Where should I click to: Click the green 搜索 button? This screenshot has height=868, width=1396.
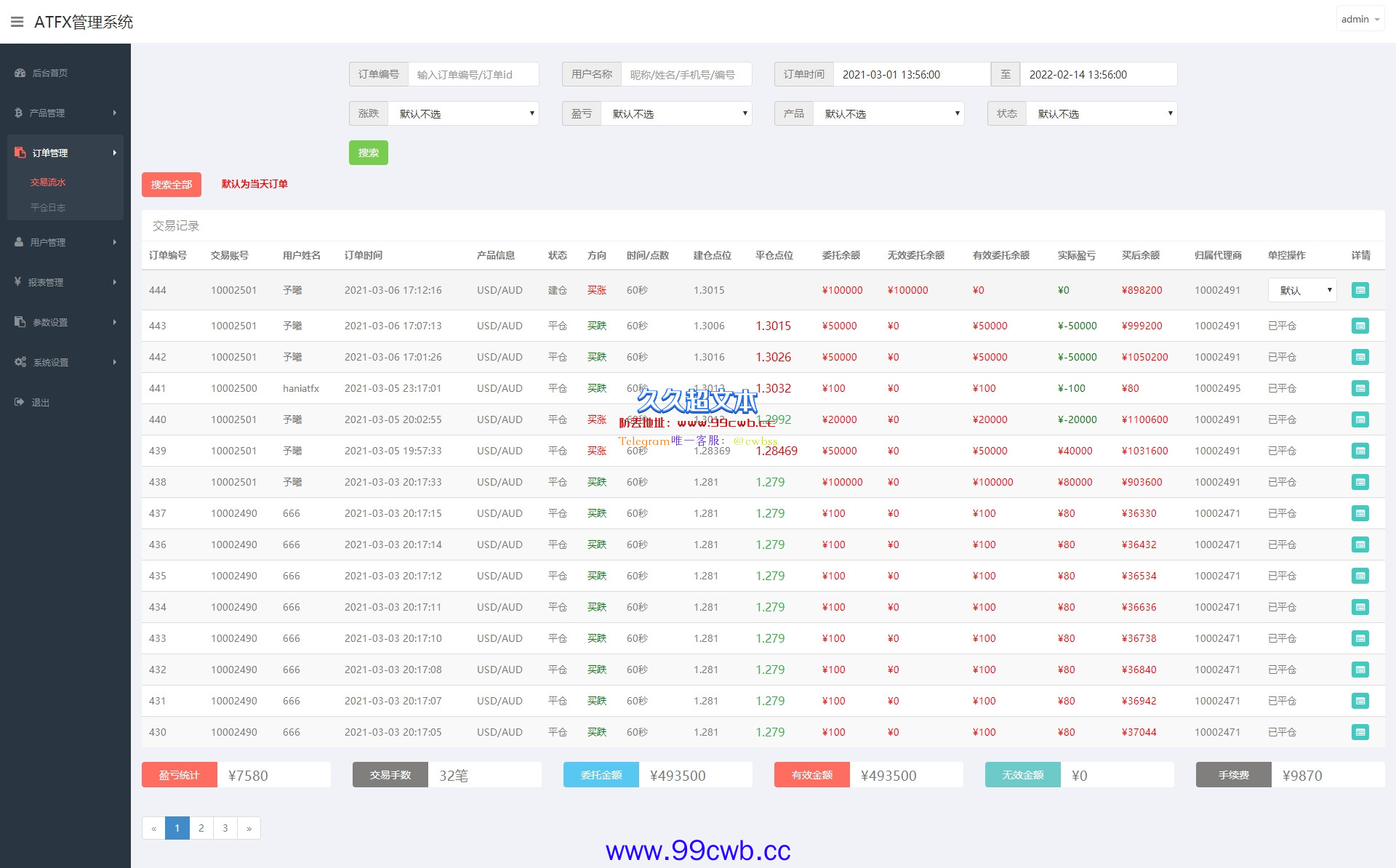click(369, 153)
